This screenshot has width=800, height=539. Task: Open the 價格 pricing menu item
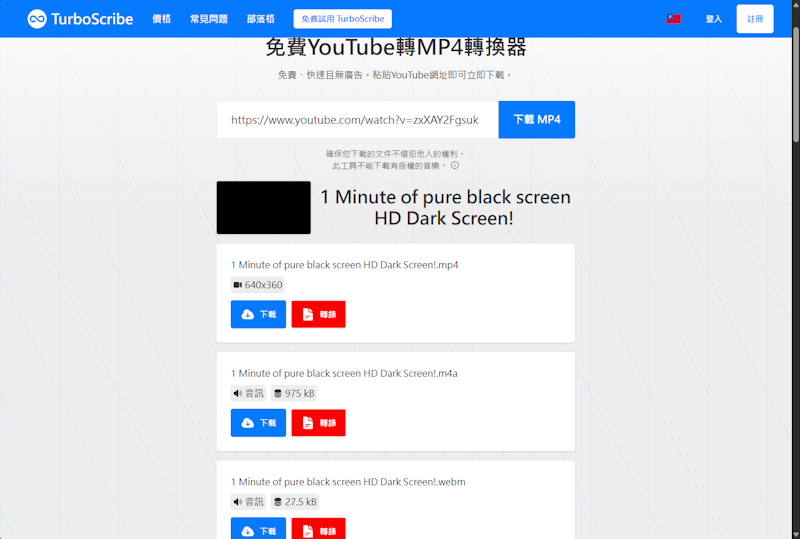point(161,19)
